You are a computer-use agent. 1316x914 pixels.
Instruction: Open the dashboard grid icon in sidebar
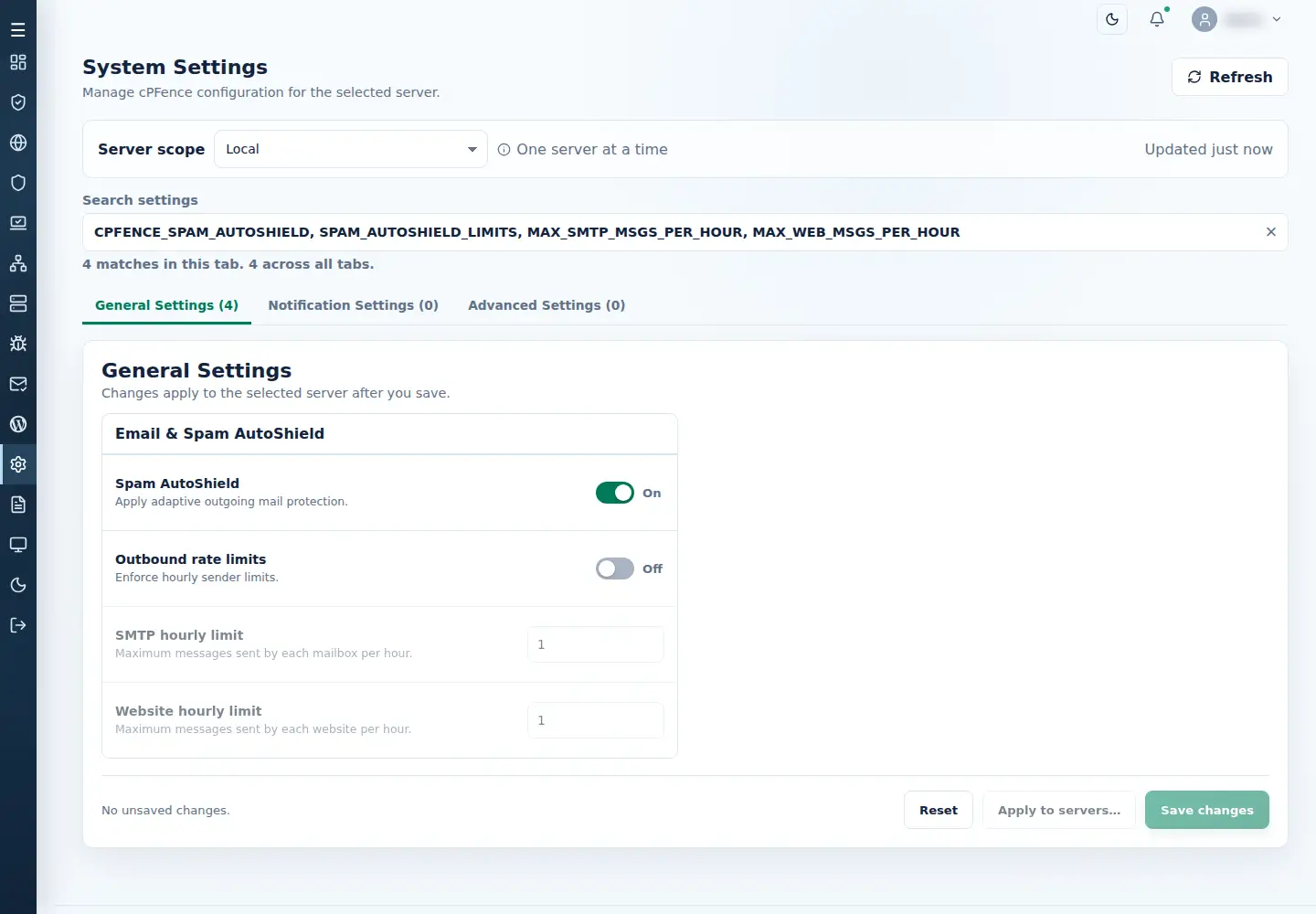click(18, 62)
